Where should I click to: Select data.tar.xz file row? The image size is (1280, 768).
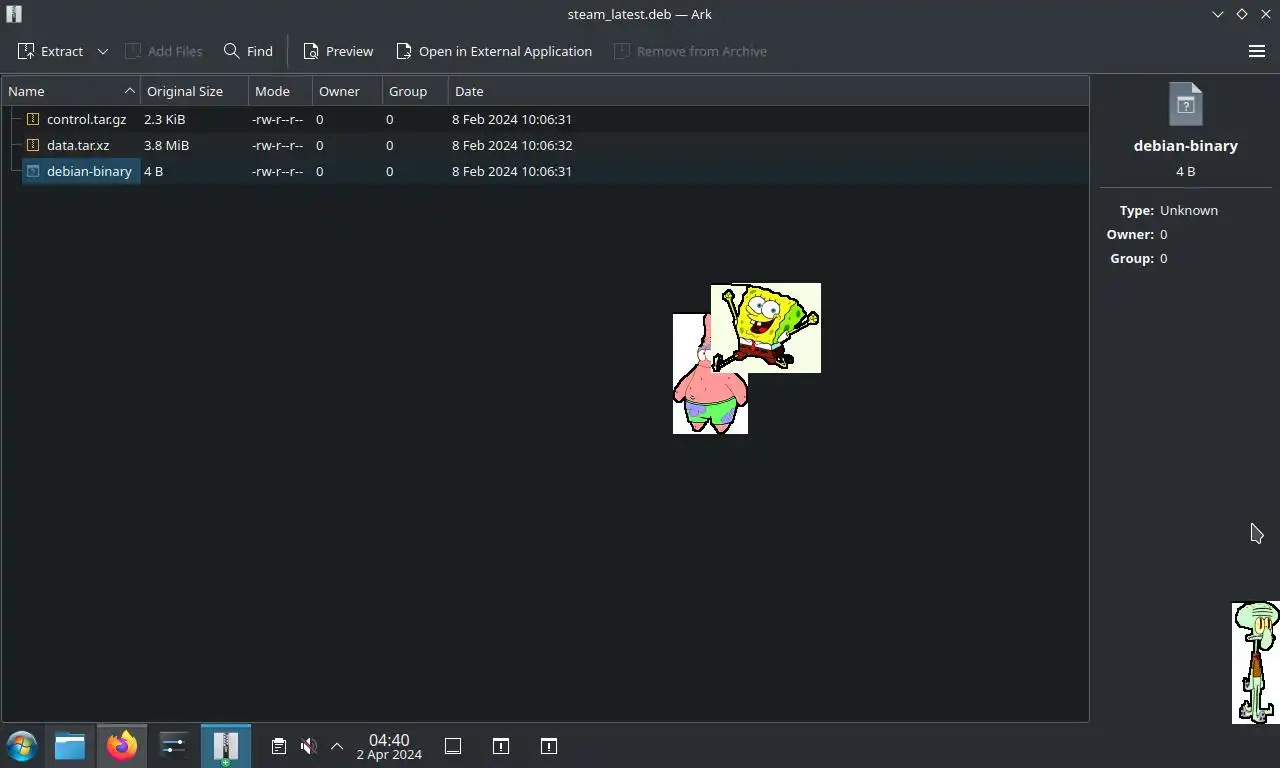point(545,145)
